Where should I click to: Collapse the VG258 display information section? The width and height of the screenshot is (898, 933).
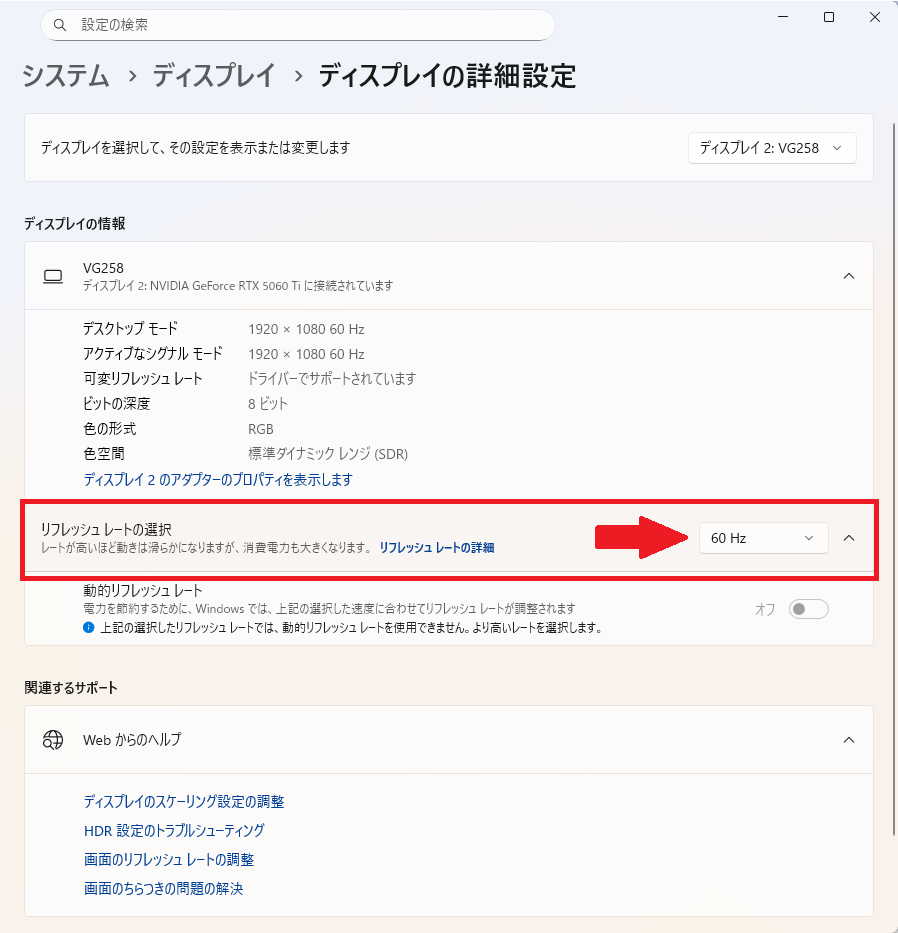pyautogui.click(x=849, y=276)
